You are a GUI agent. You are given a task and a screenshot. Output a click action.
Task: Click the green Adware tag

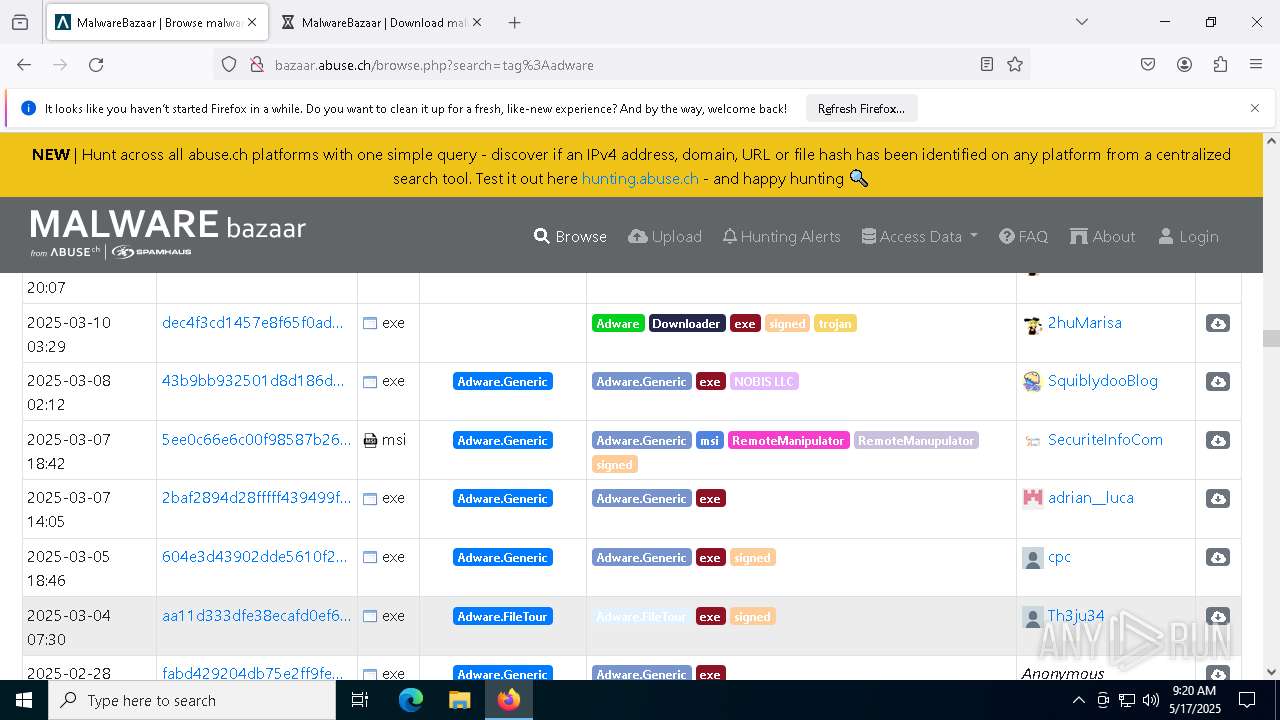tap(617, 324)
